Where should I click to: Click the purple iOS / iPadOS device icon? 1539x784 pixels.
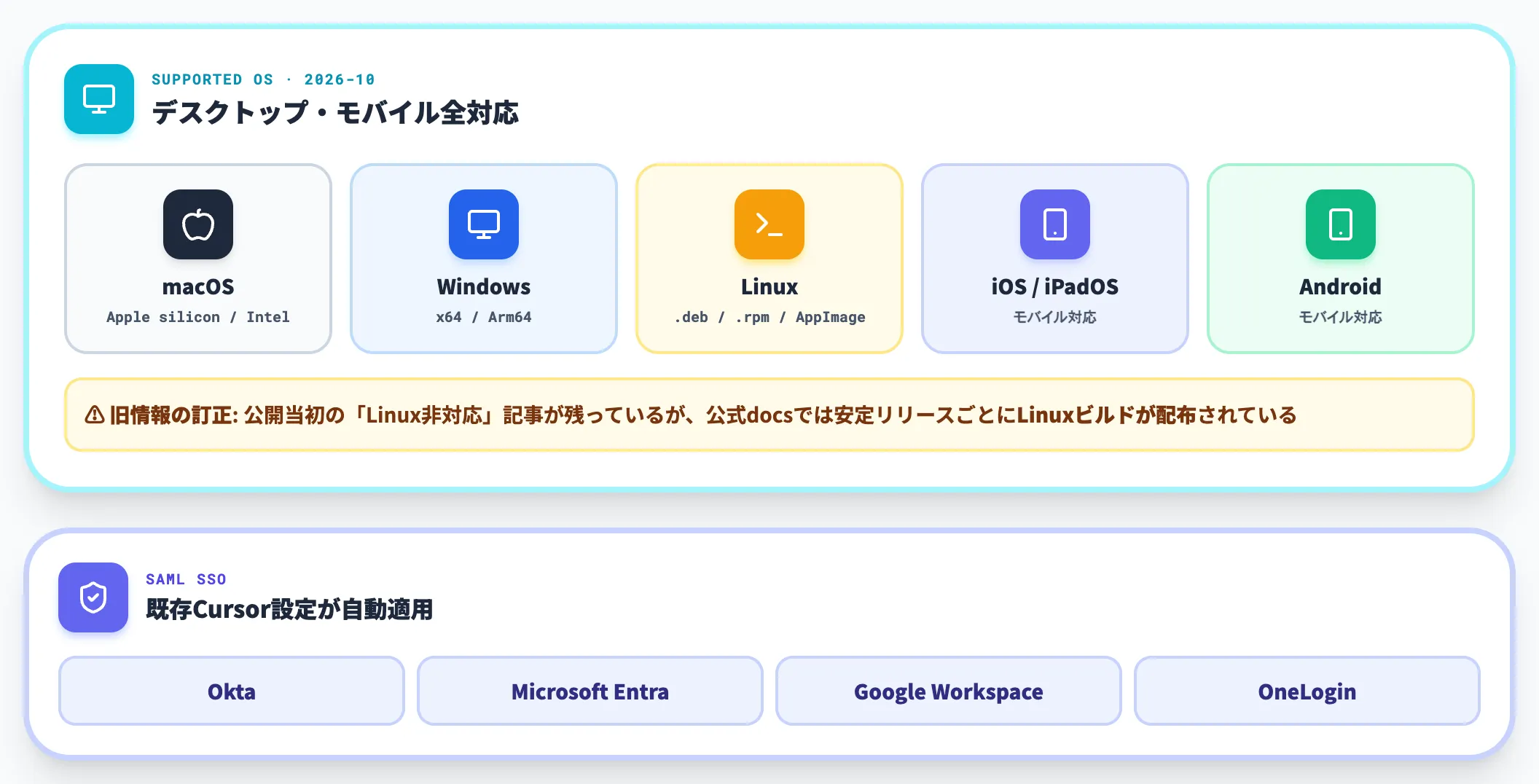pyautogui.click(x=1055, y=224)
